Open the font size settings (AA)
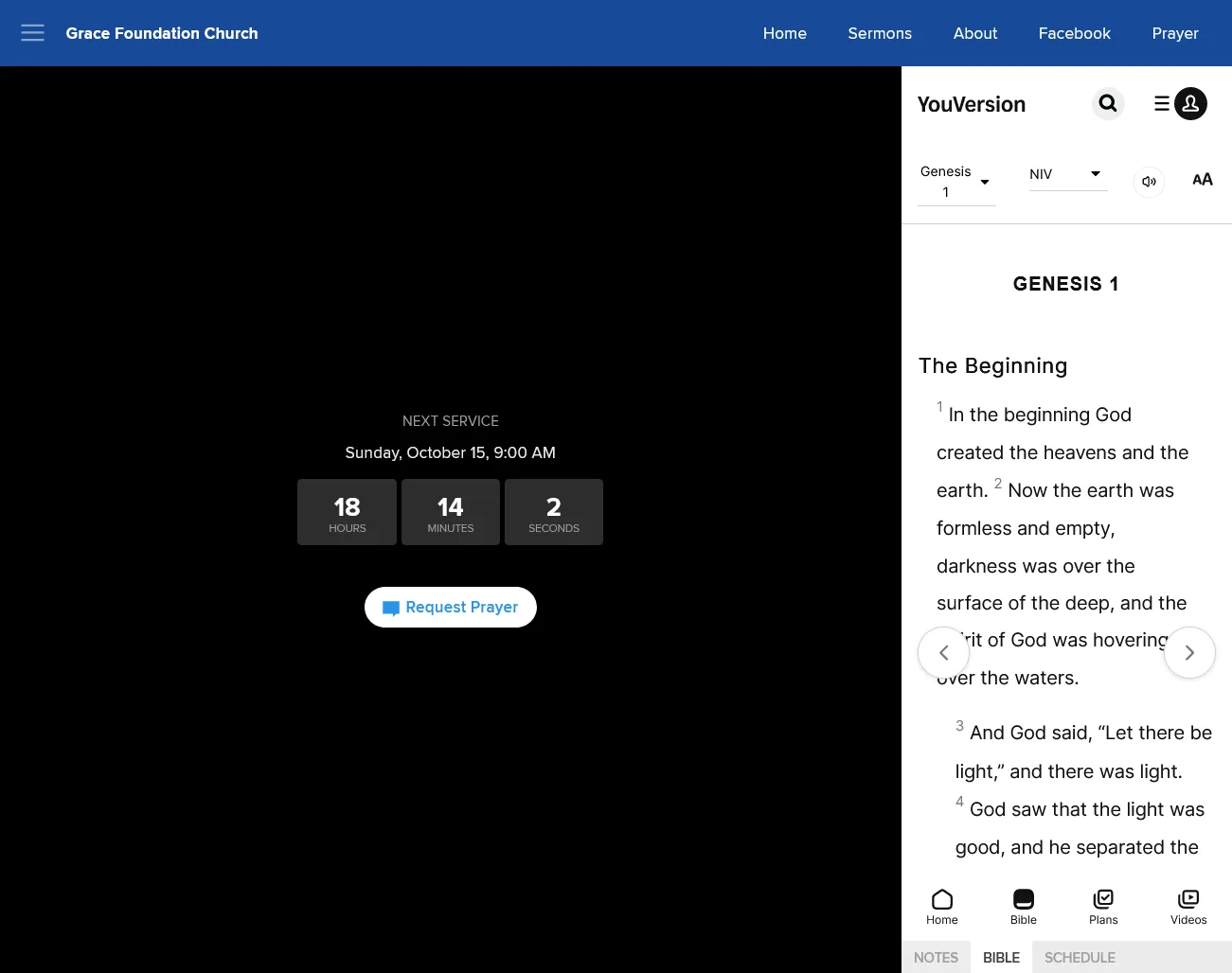 tap(1202, 180)
